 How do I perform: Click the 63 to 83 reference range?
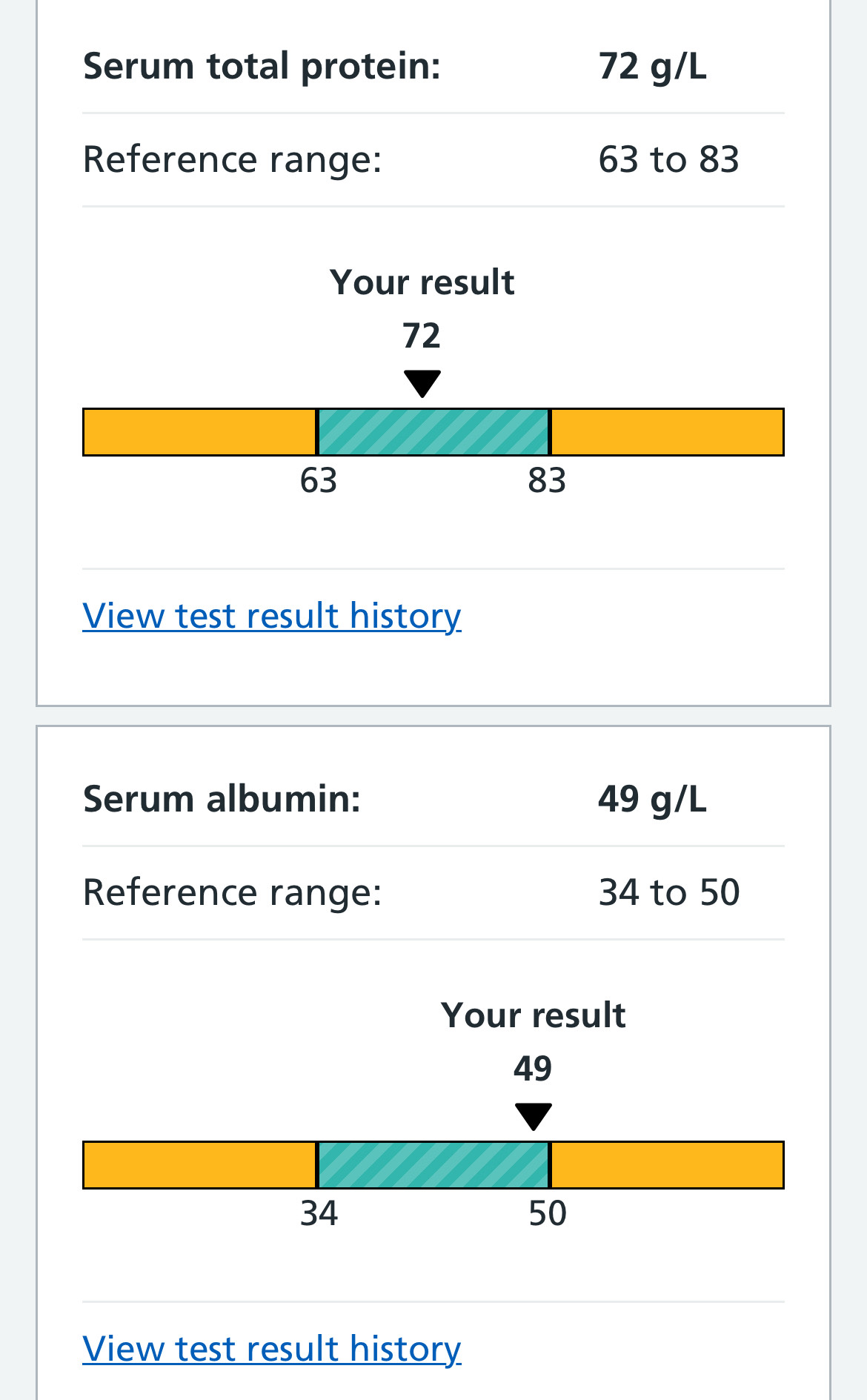click(668, 159)
